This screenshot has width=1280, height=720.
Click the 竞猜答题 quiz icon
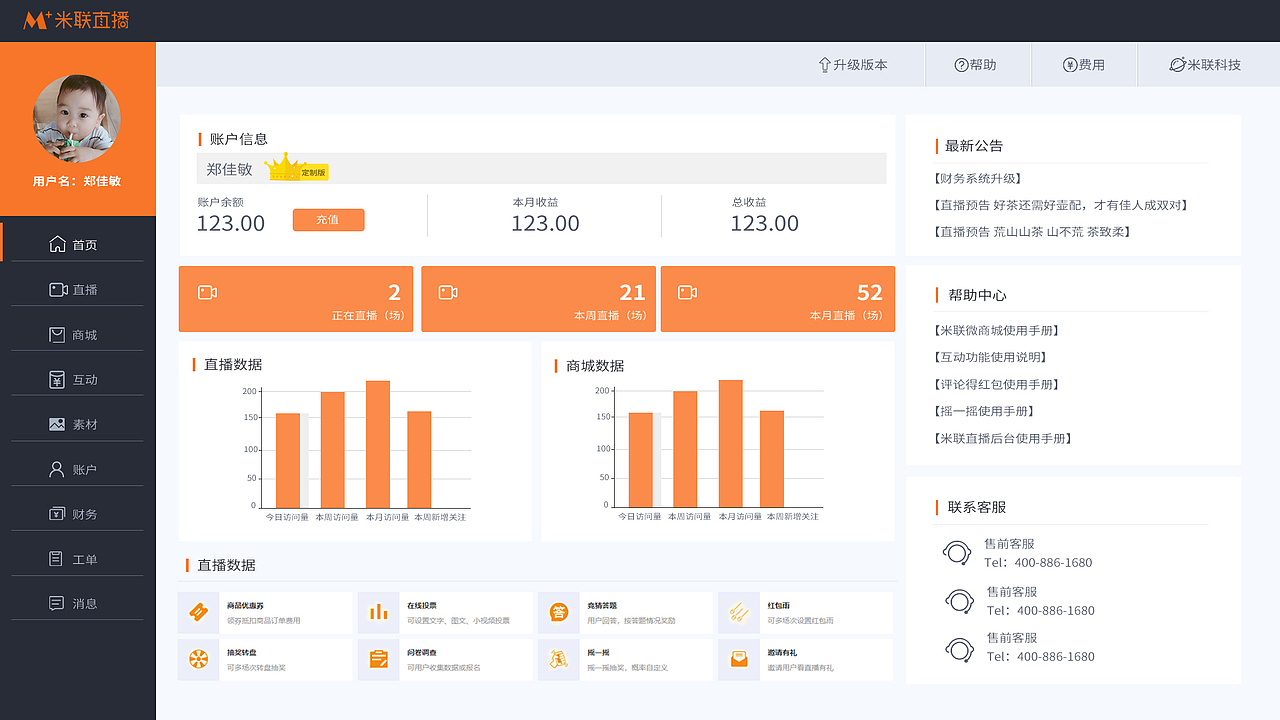tap(558, 612)
